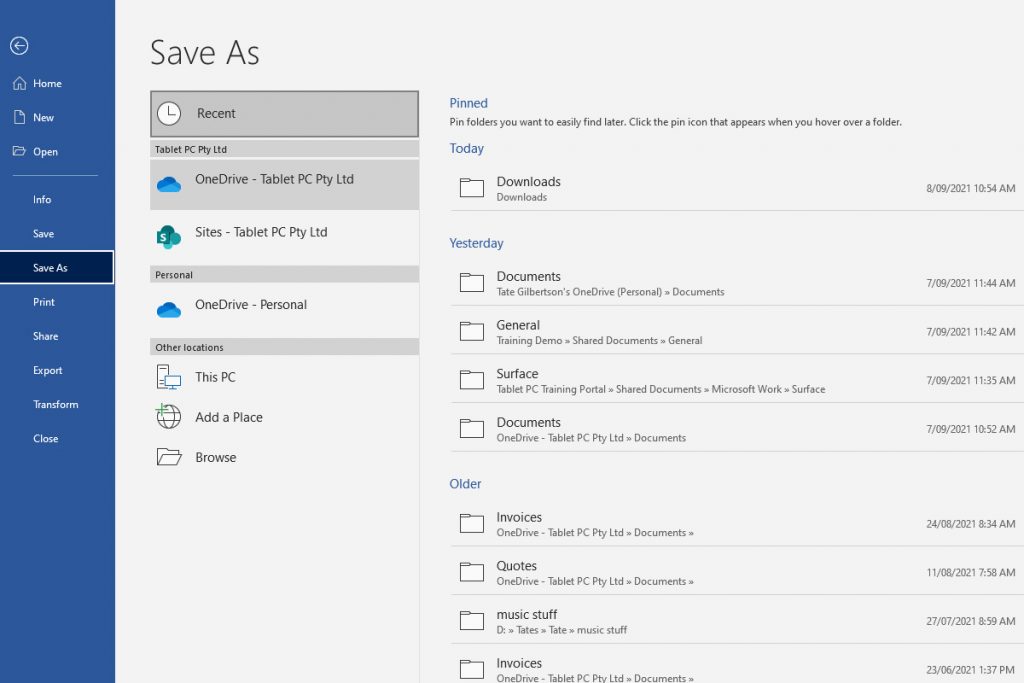The width and height of the screenshot is (1024, 683).
Task: Click folder icon of music stuff row
Action: [472, 620]
